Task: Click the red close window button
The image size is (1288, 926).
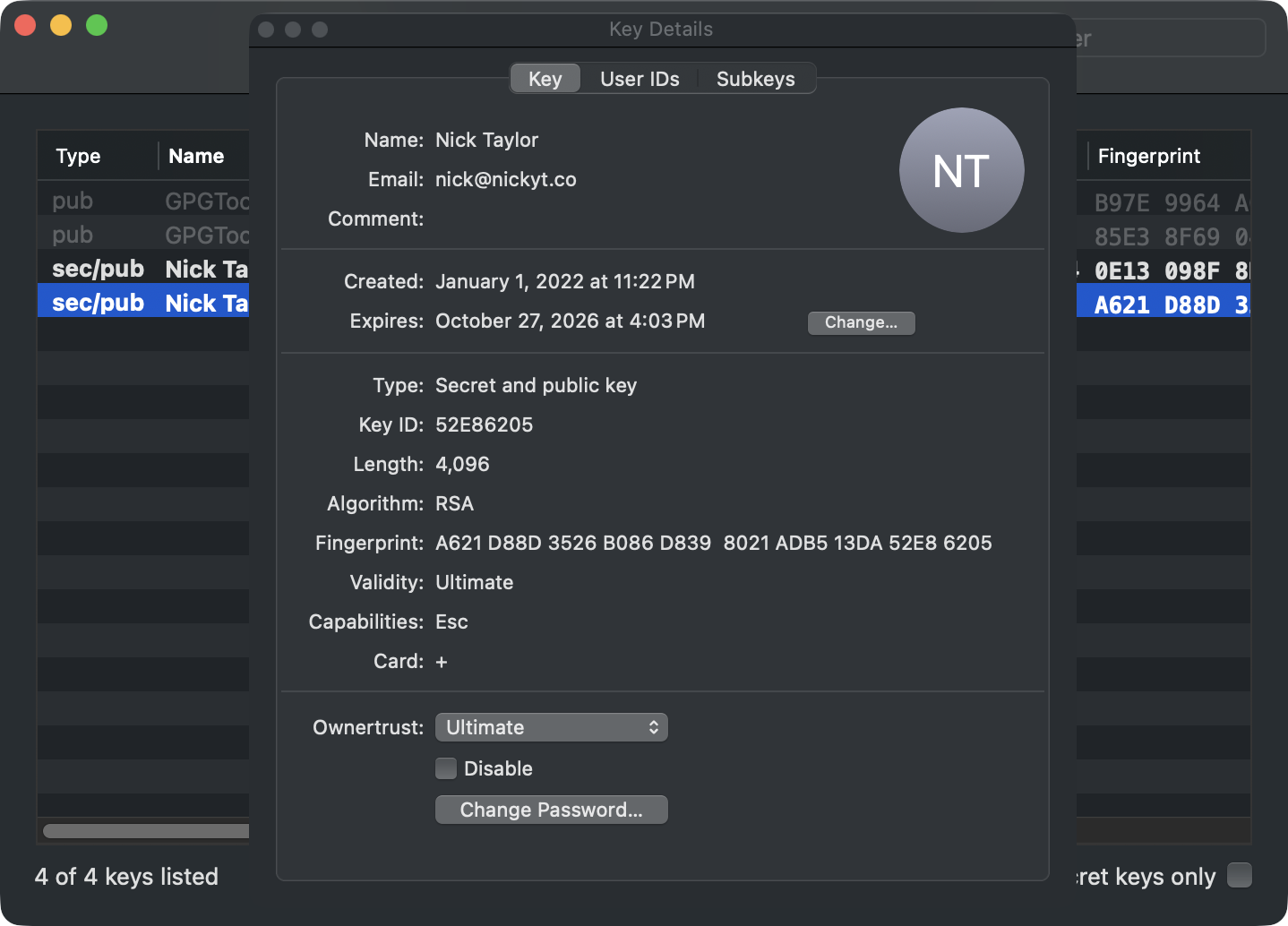Action: click(25, 25)
